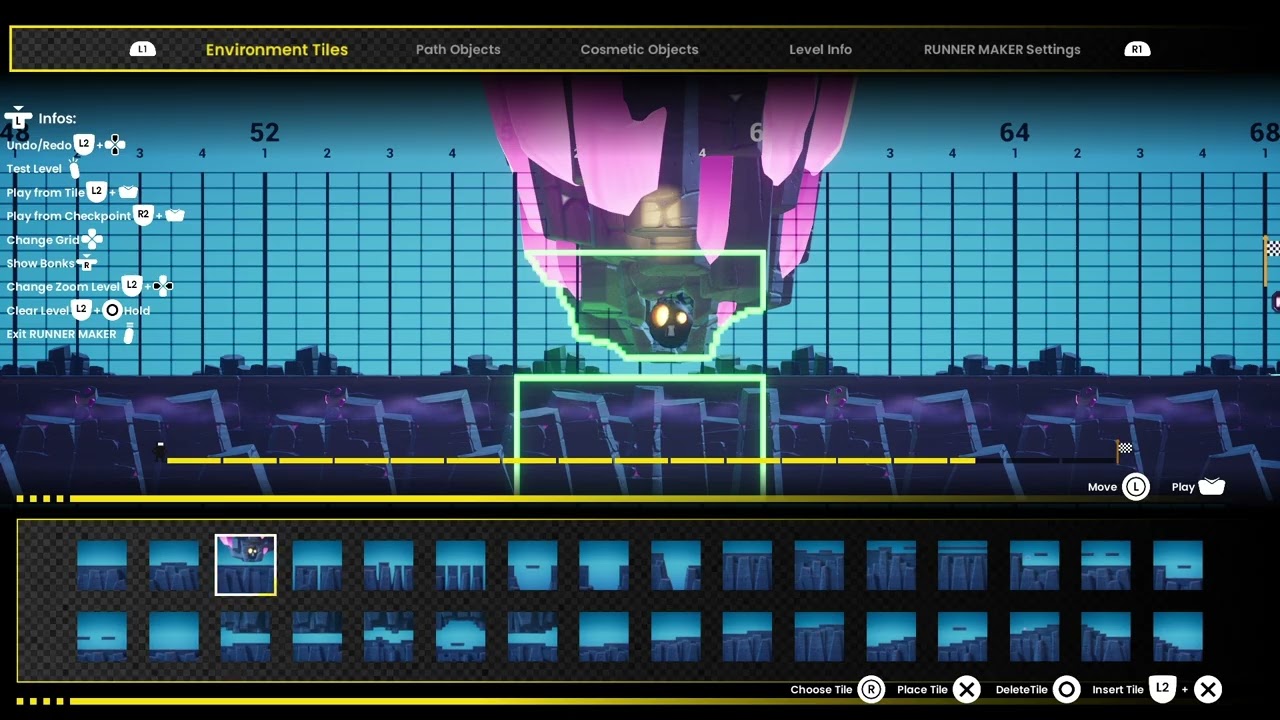Click the Infos: heading text
Viewport: 1280px width, 720px height.
pyautogui.click(x=57, y=119)
